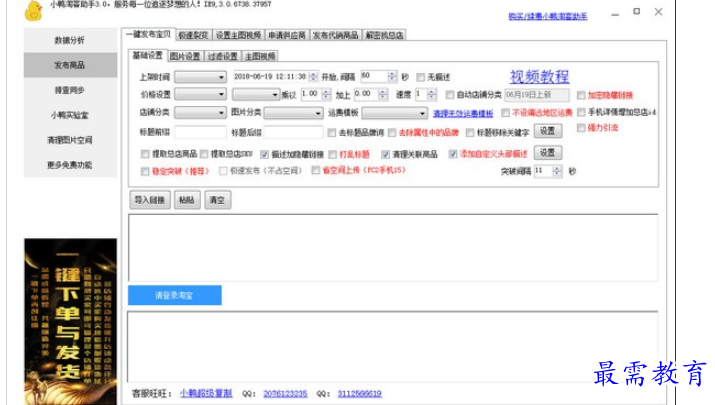The width and height of the screenshot is (715, 405).
Task: Uncheck the 清理关联商品 checkbox
Action: pyautogui.click(x=385, y=155)
